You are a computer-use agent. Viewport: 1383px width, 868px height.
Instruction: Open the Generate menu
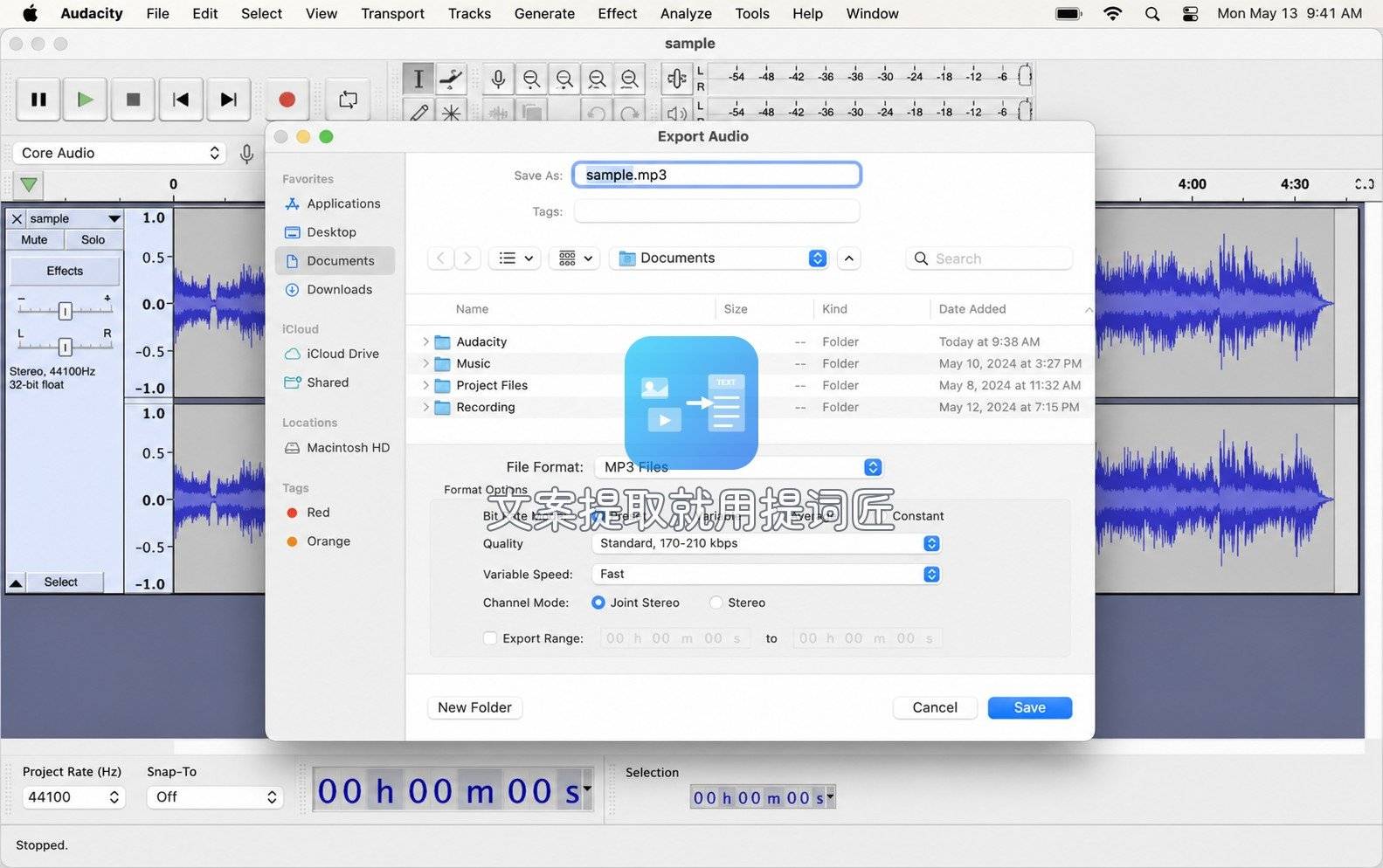point(544,13)
